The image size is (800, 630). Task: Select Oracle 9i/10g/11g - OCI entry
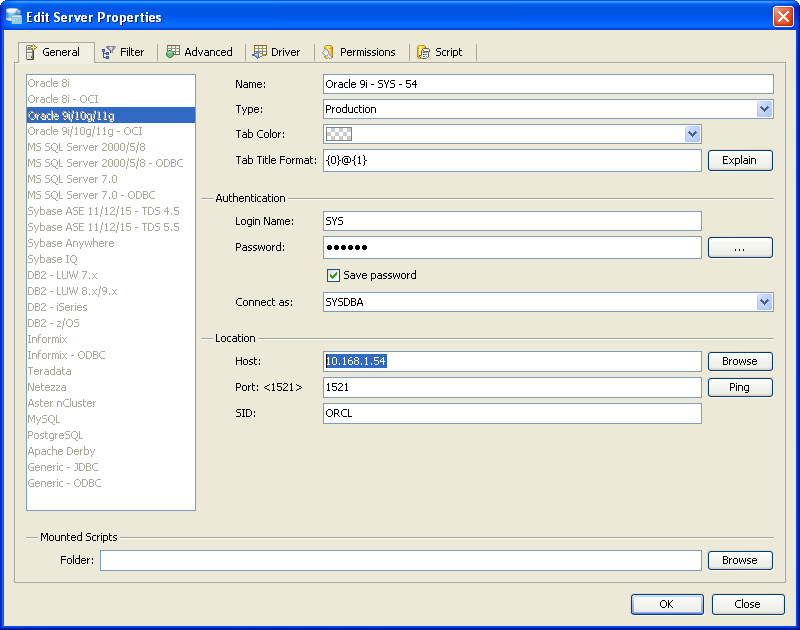click(x=111, y=131)
